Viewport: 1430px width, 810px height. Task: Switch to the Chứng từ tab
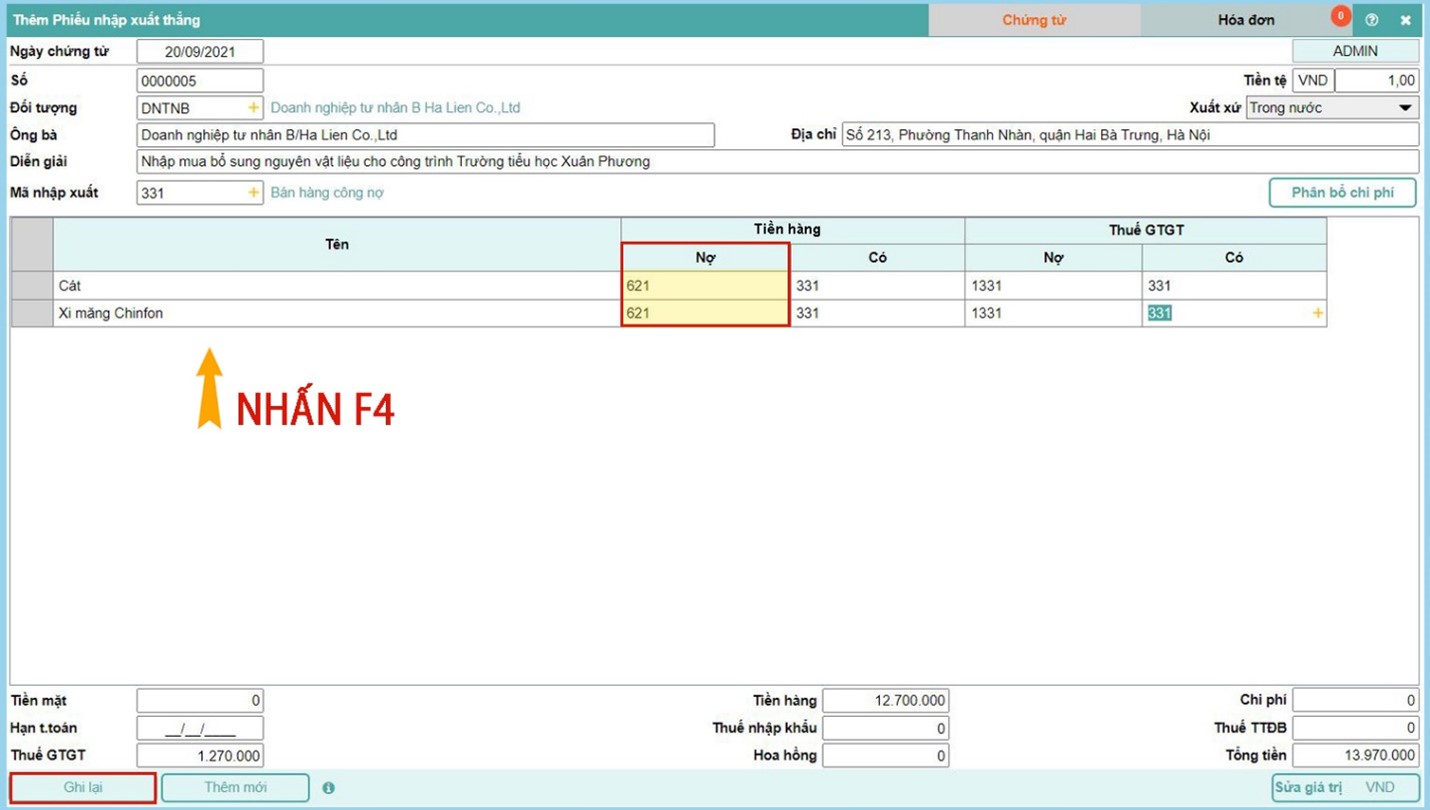(1034, 20)
